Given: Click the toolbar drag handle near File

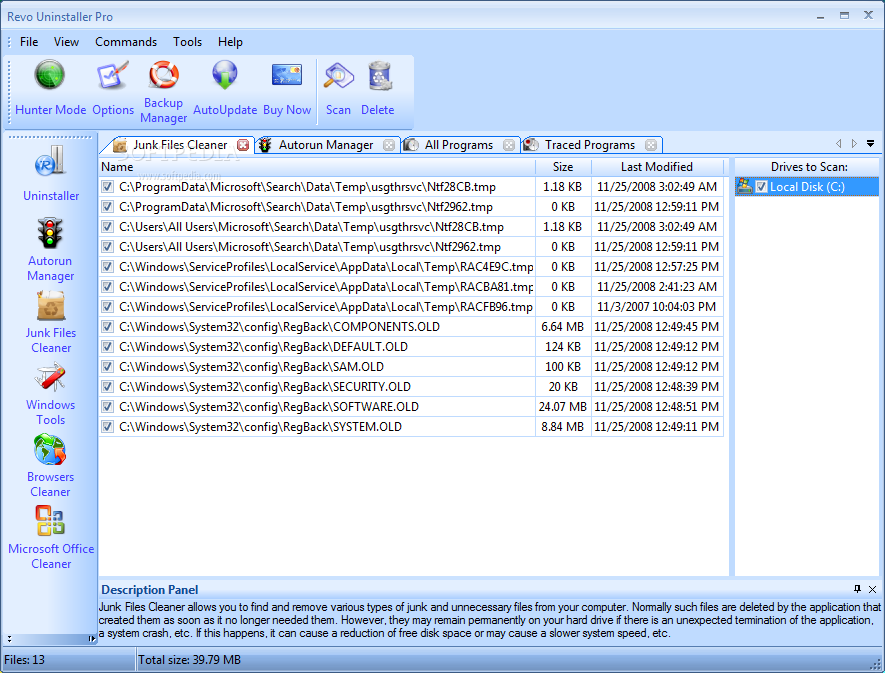Looking at the screenshot, I should tap(9, 42).
